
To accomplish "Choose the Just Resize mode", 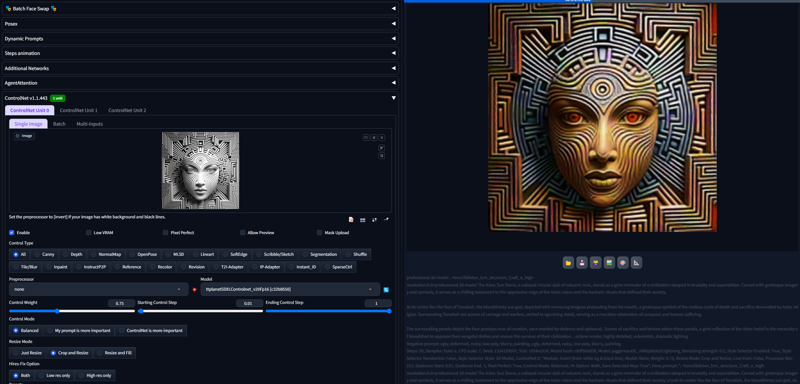I will pos(27,353).
